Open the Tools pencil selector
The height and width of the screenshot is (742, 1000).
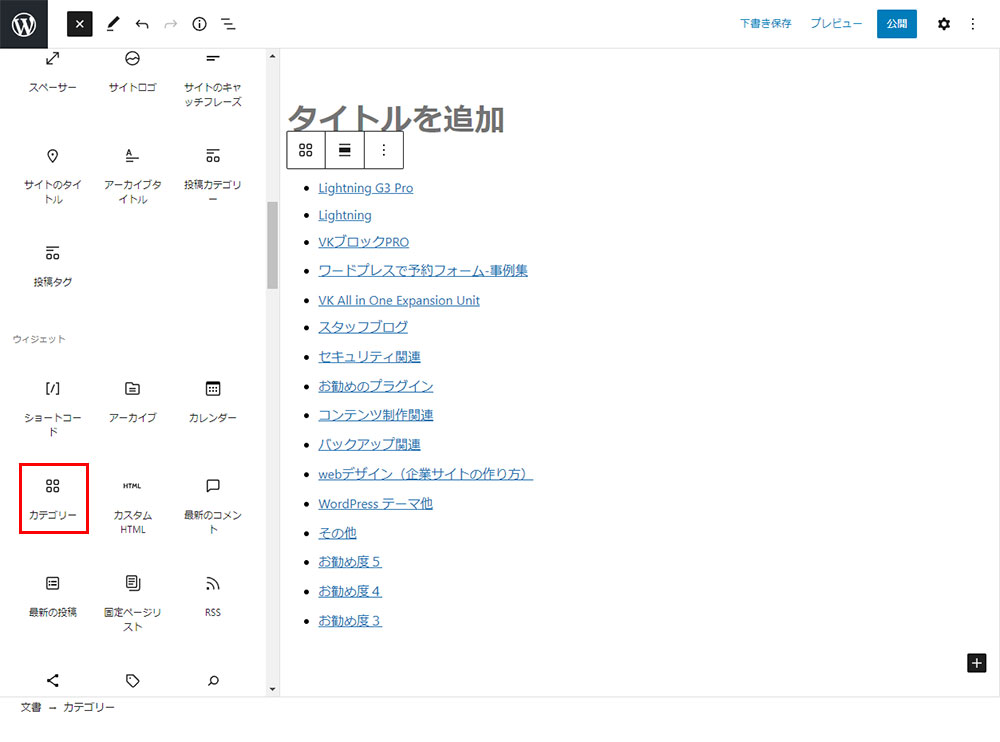click(x=112, y=24)
